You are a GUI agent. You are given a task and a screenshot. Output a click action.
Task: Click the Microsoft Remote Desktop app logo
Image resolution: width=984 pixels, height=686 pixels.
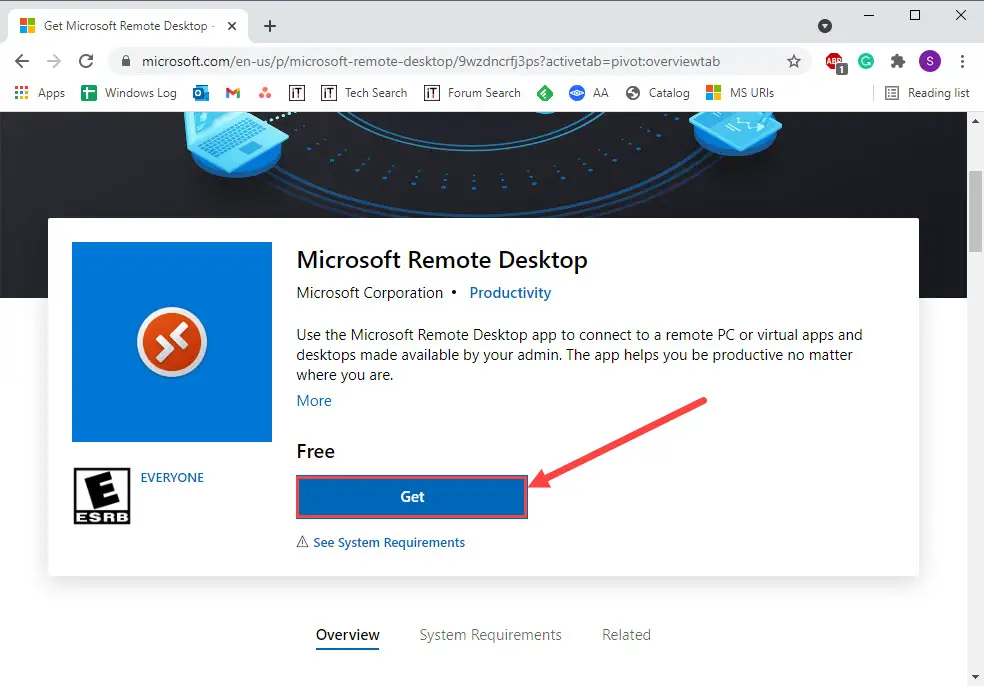pyautogui.click(x=172, y=342)
